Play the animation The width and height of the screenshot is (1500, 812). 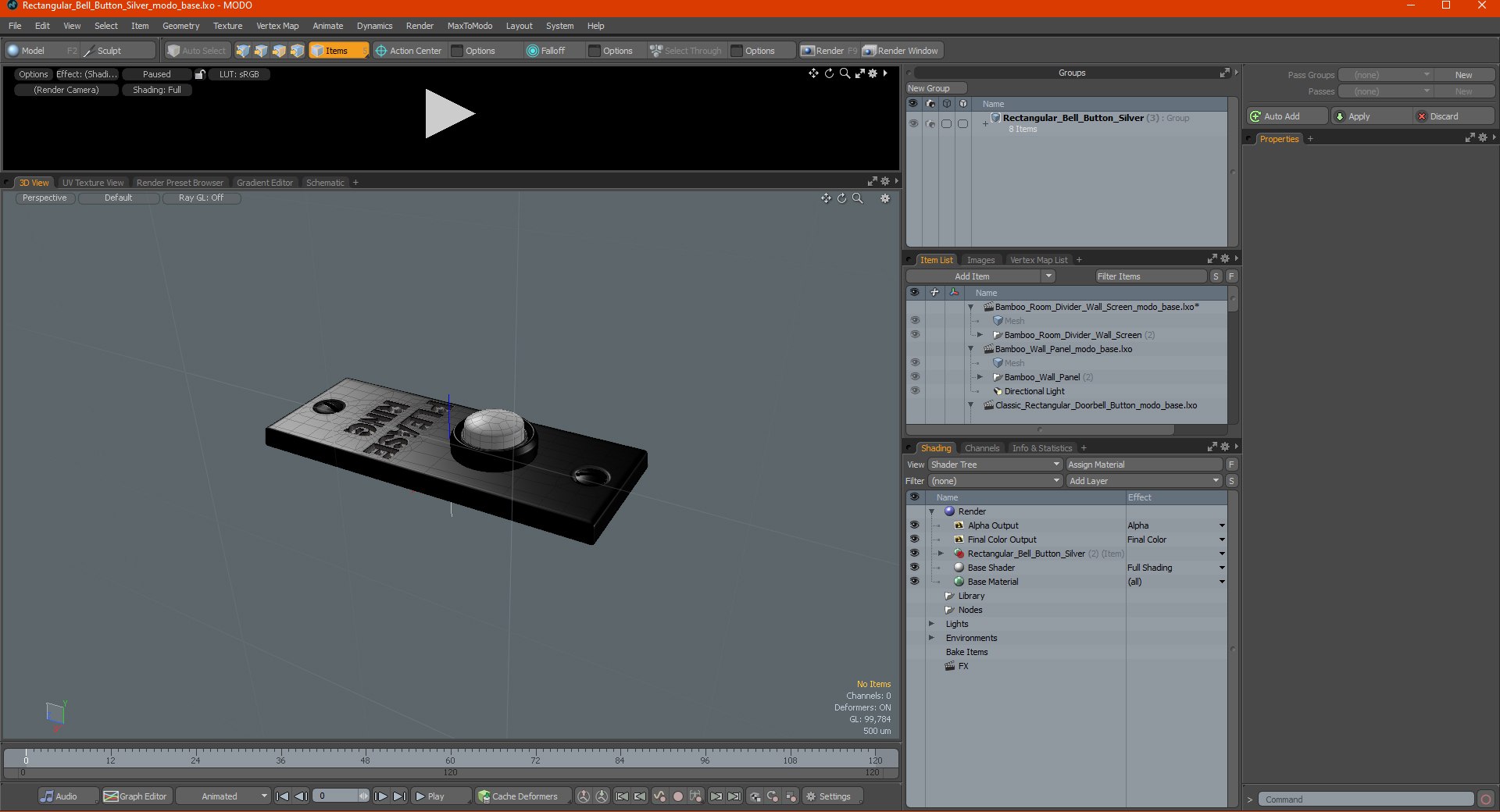[x=441, y=796]
